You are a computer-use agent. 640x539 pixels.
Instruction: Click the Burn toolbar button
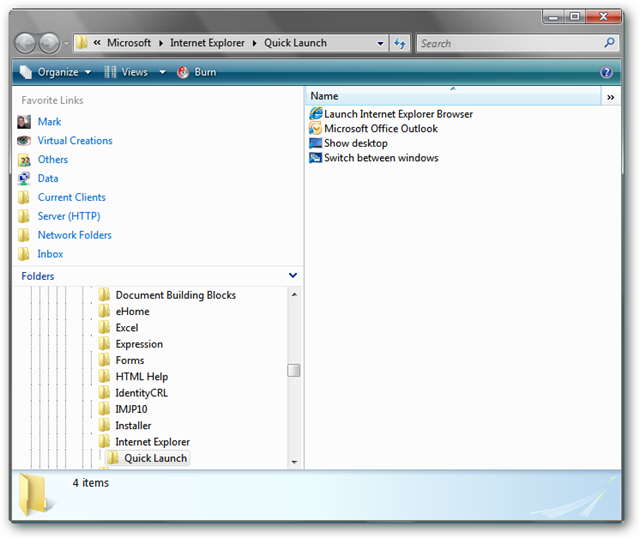click(196, 72)
